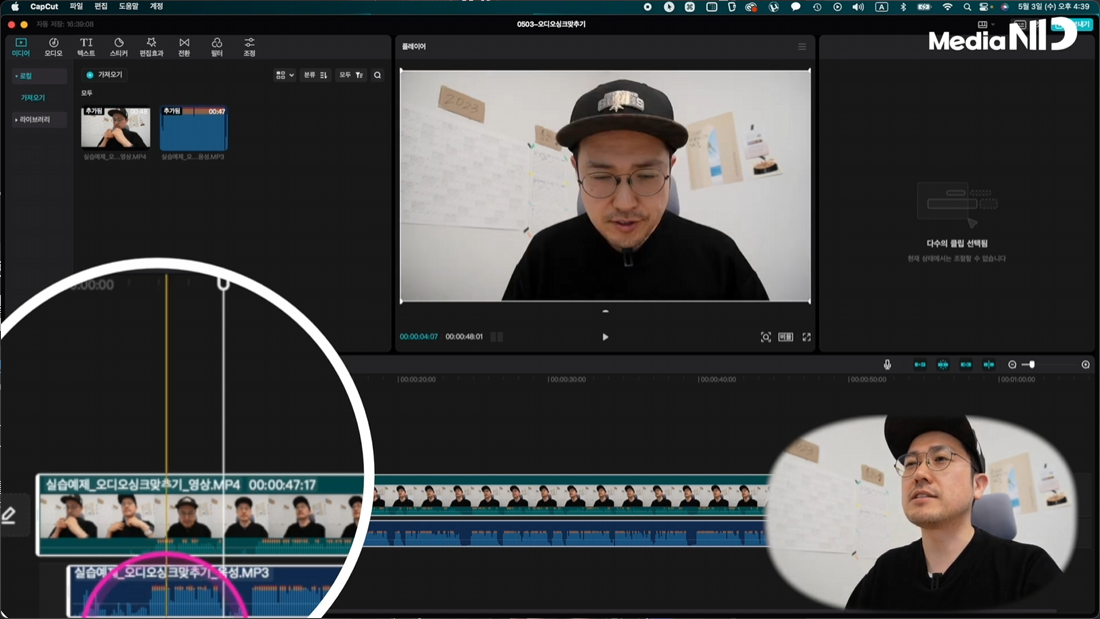Open Spotlight search in menu bar

tap(967, 6)
